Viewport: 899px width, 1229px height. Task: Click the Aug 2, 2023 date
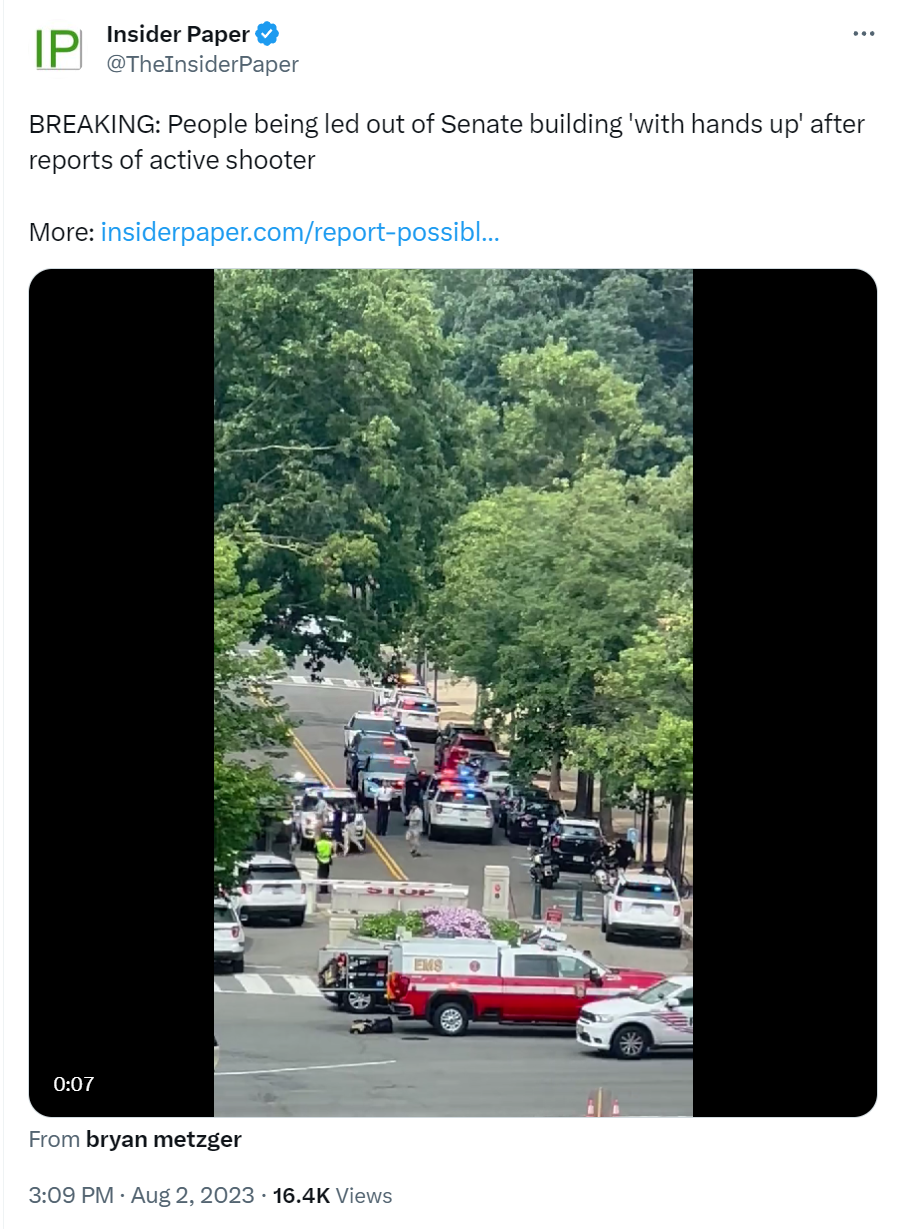pyautogui.click(x=191, y=1195)
